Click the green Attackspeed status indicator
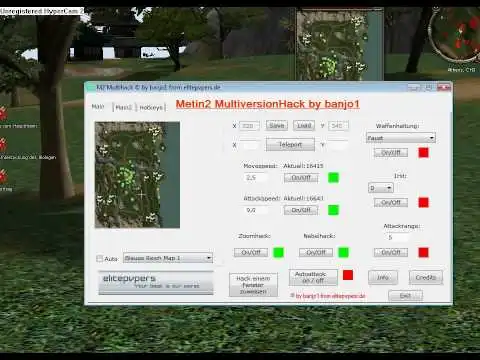Viewport: 480px width, 360px height. 333,210
